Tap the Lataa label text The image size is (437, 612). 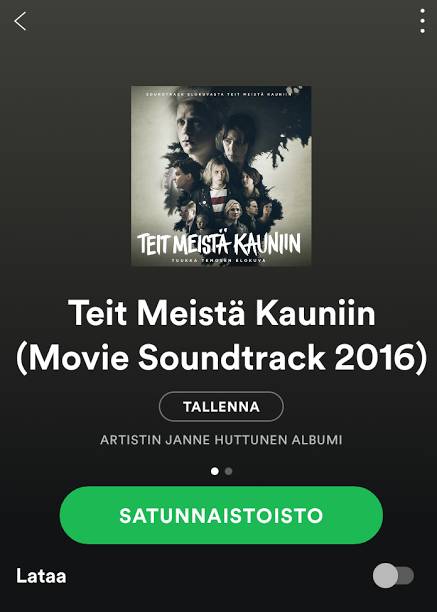41,576
